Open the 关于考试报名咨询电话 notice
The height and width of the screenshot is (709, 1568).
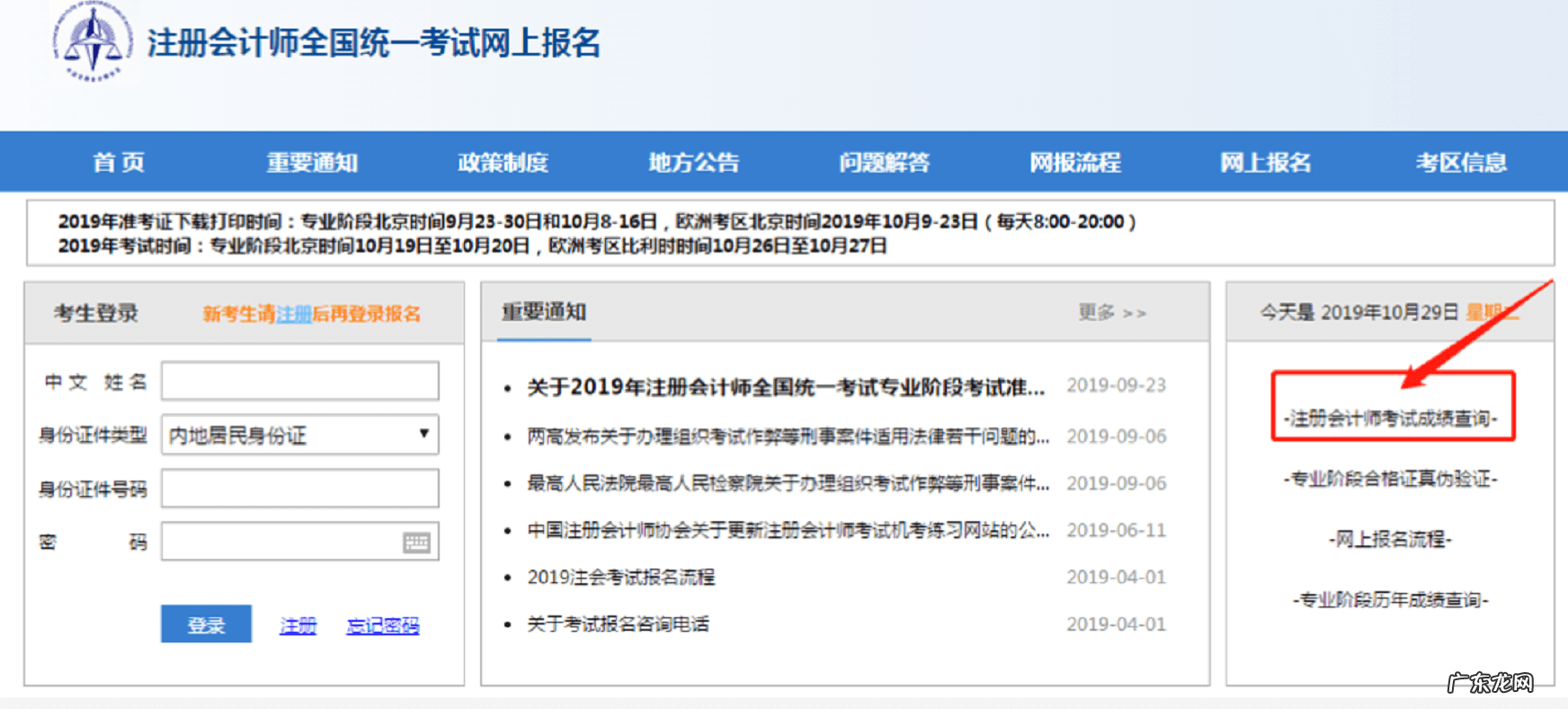(x=618, y=624)
